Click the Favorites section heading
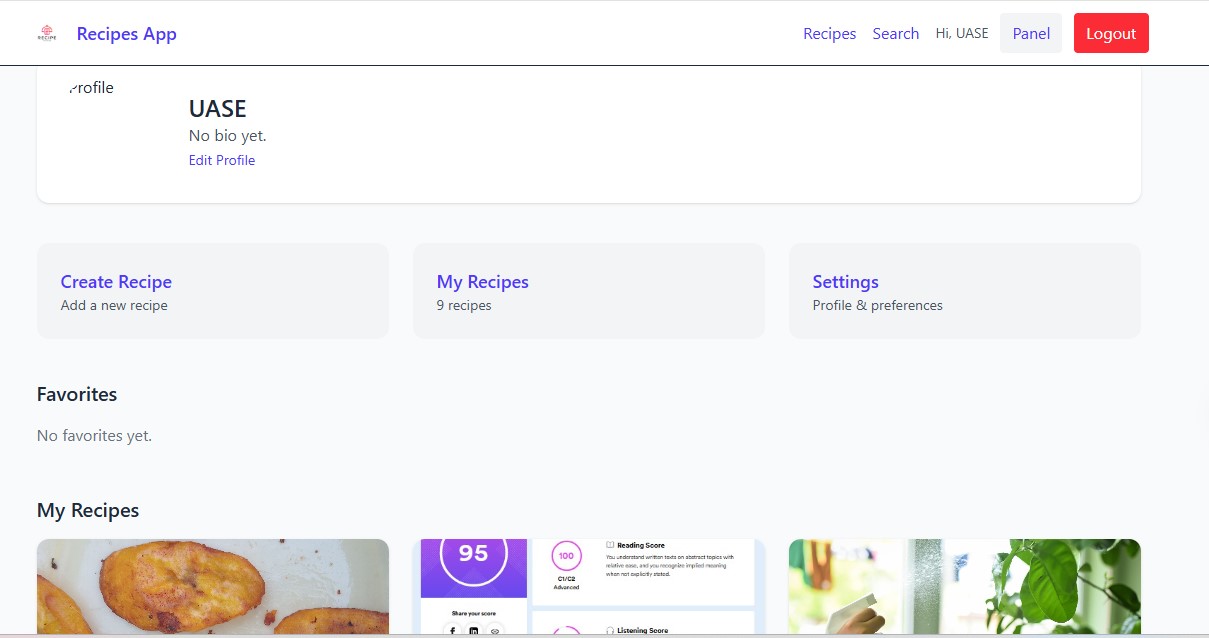Screen dimensions: 1209x638 coord(77,394)
